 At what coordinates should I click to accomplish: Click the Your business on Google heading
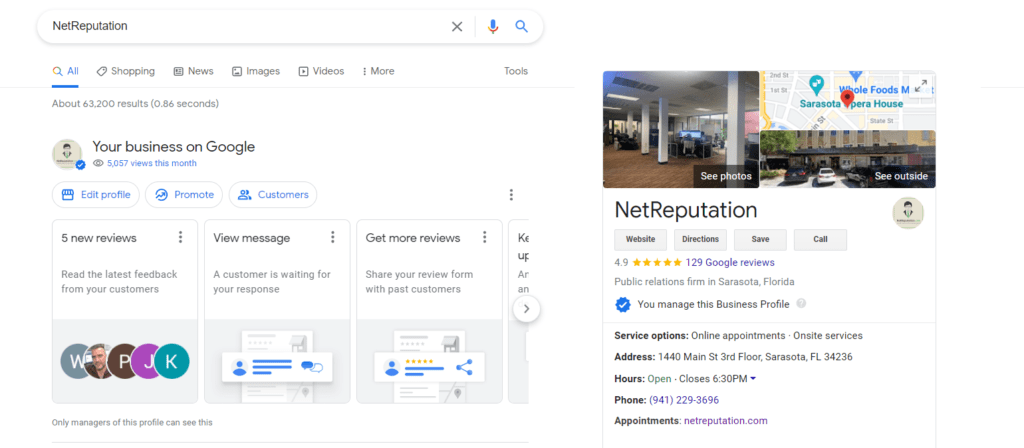tap(174, 146)
